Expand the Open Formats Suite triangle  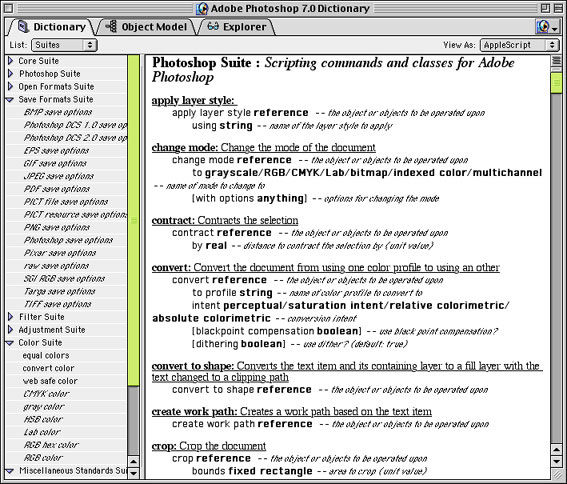click(10, 86)
